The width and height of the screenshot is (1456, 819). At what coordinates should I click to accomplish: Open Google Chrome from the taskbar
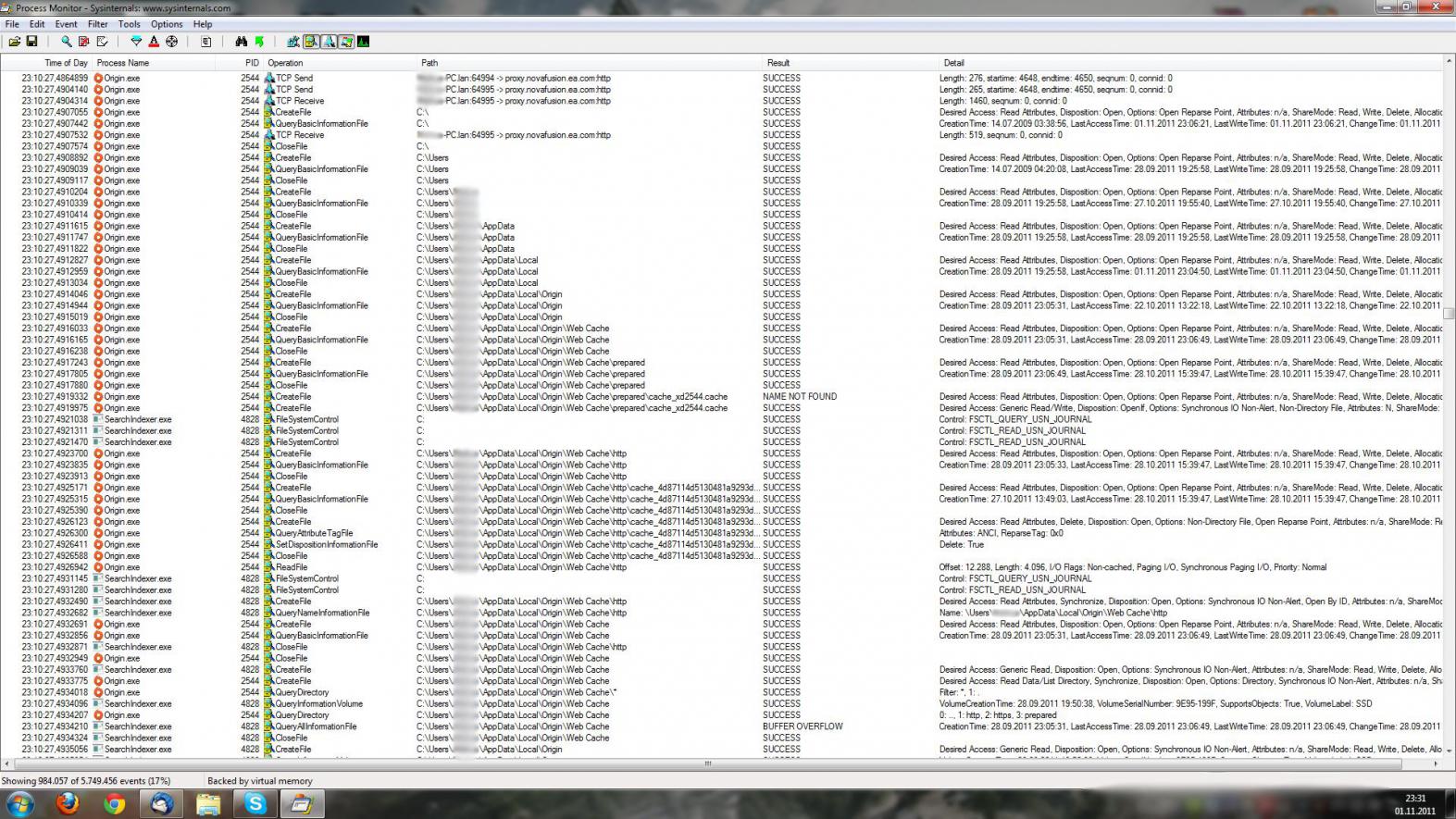pos(114,804)
